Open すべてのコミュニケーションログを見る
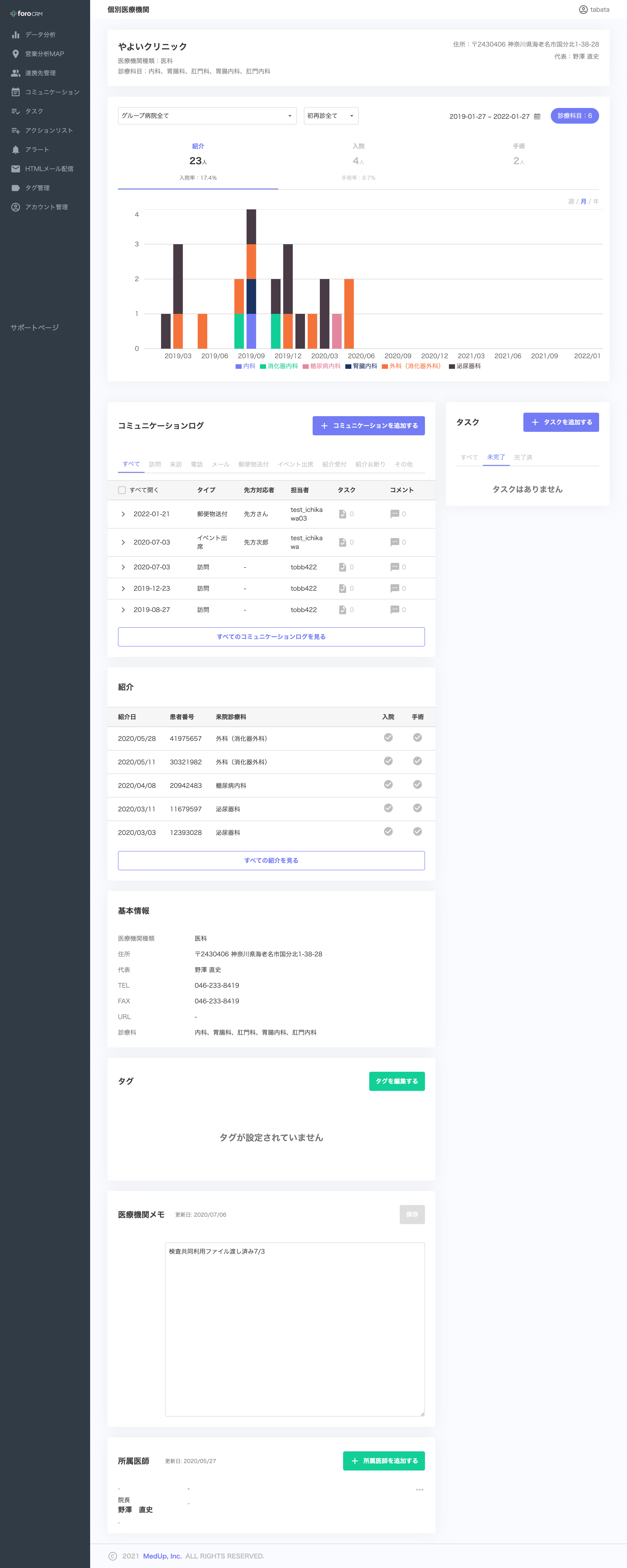Viewport: 627px width, 1568px height. tap(271, 637)
